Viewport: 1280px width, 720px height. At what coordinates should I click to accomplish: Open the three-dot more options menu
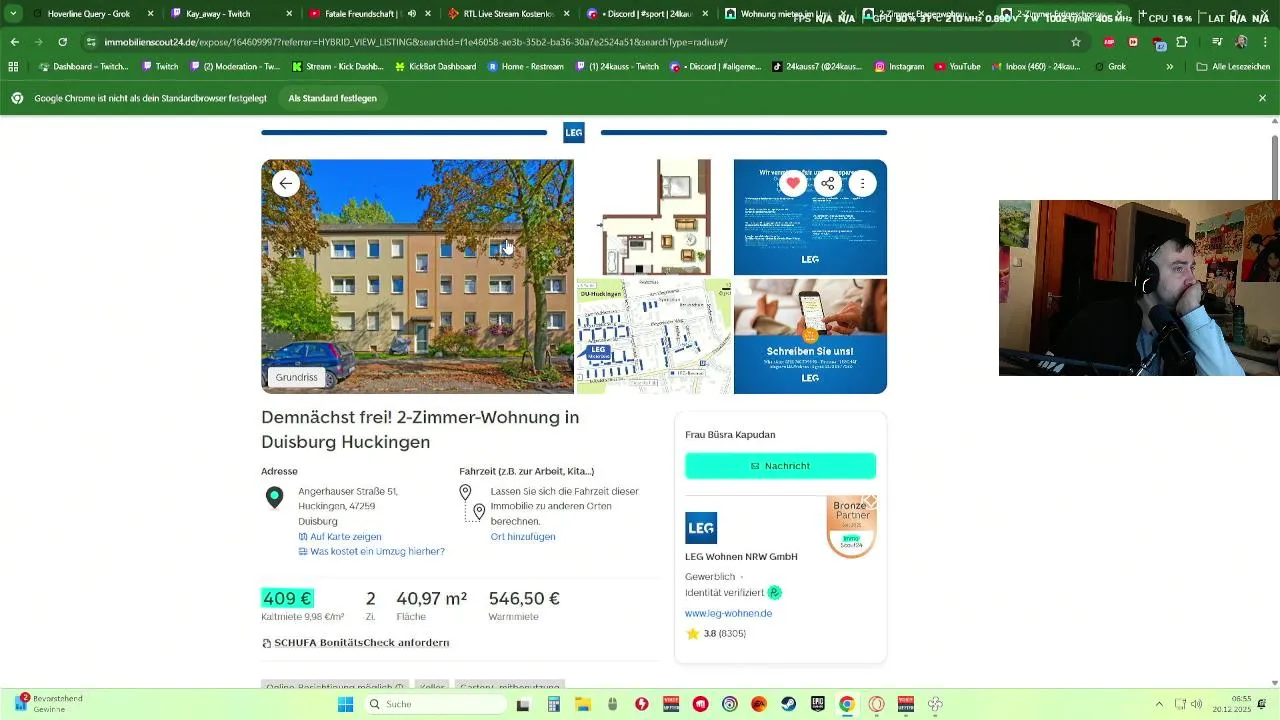tap(863, 183)
